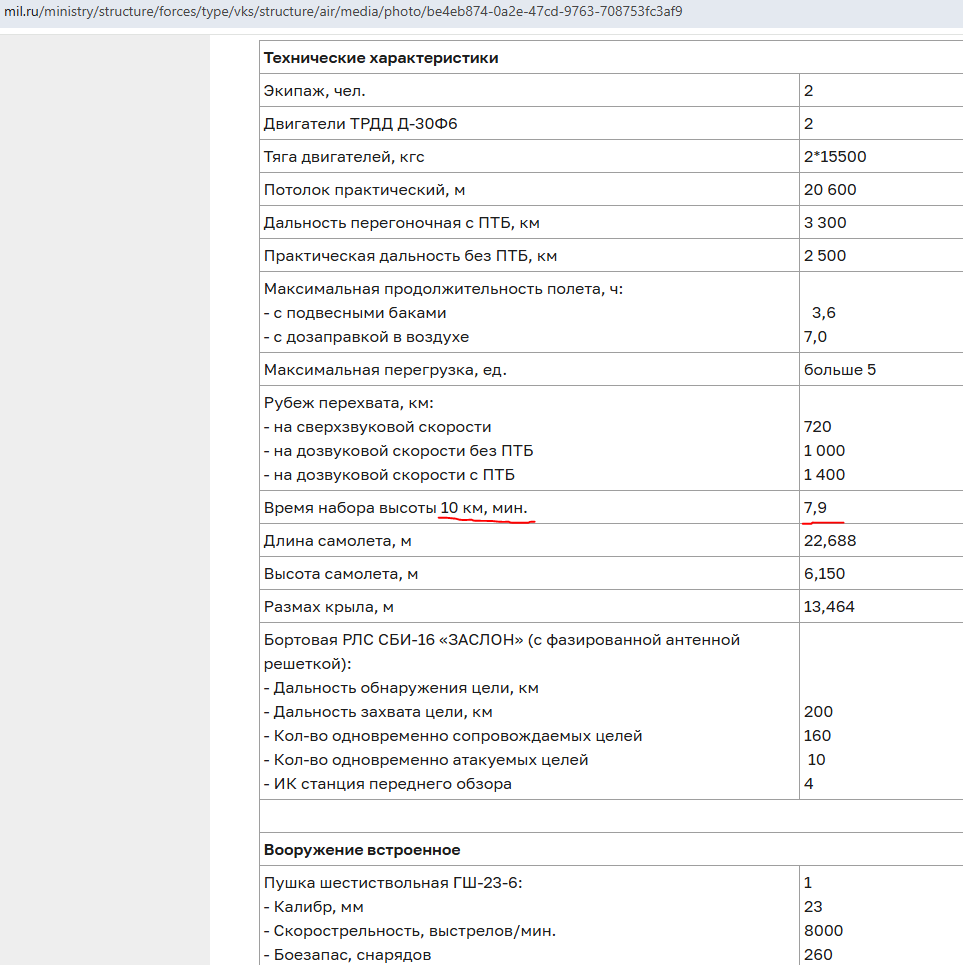Click '- ИК станция переднего обзора'
963x965 pixels.
388,785
